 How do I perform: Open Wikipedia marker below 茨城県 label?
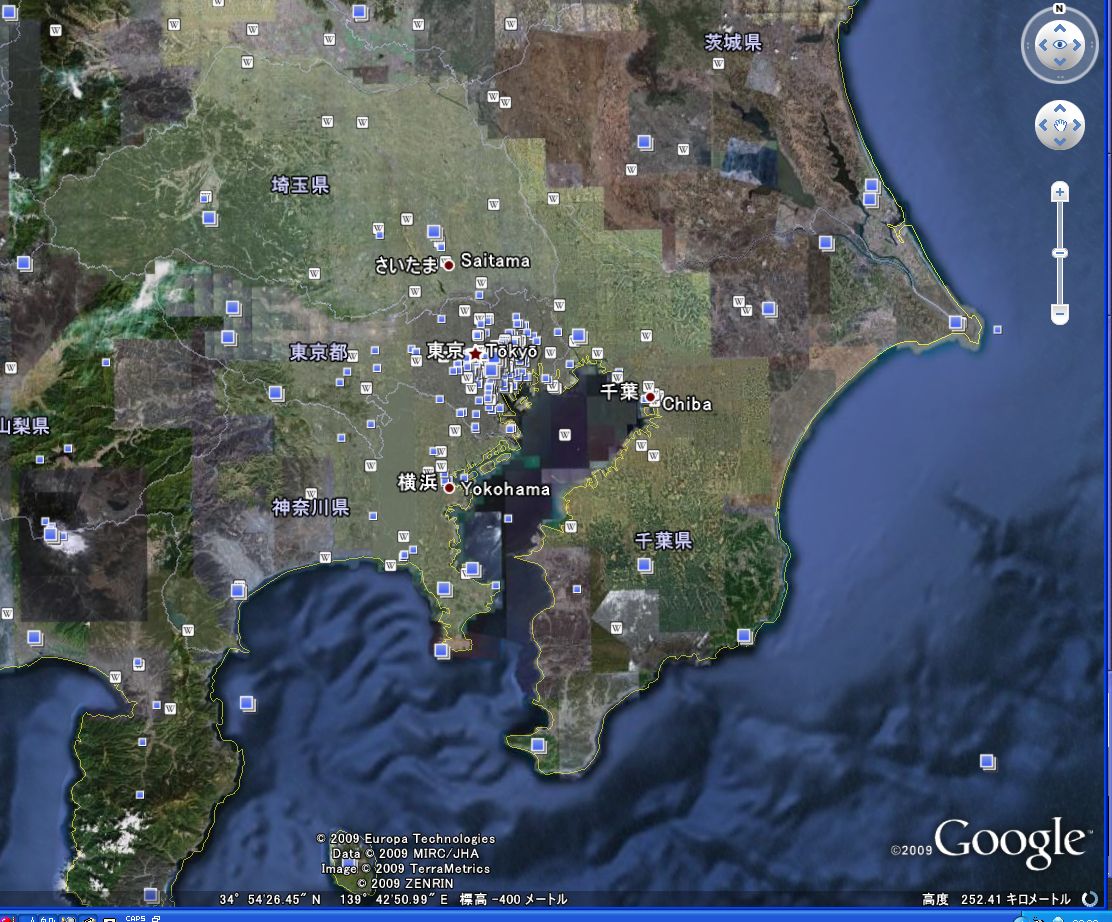click(718, 63)
